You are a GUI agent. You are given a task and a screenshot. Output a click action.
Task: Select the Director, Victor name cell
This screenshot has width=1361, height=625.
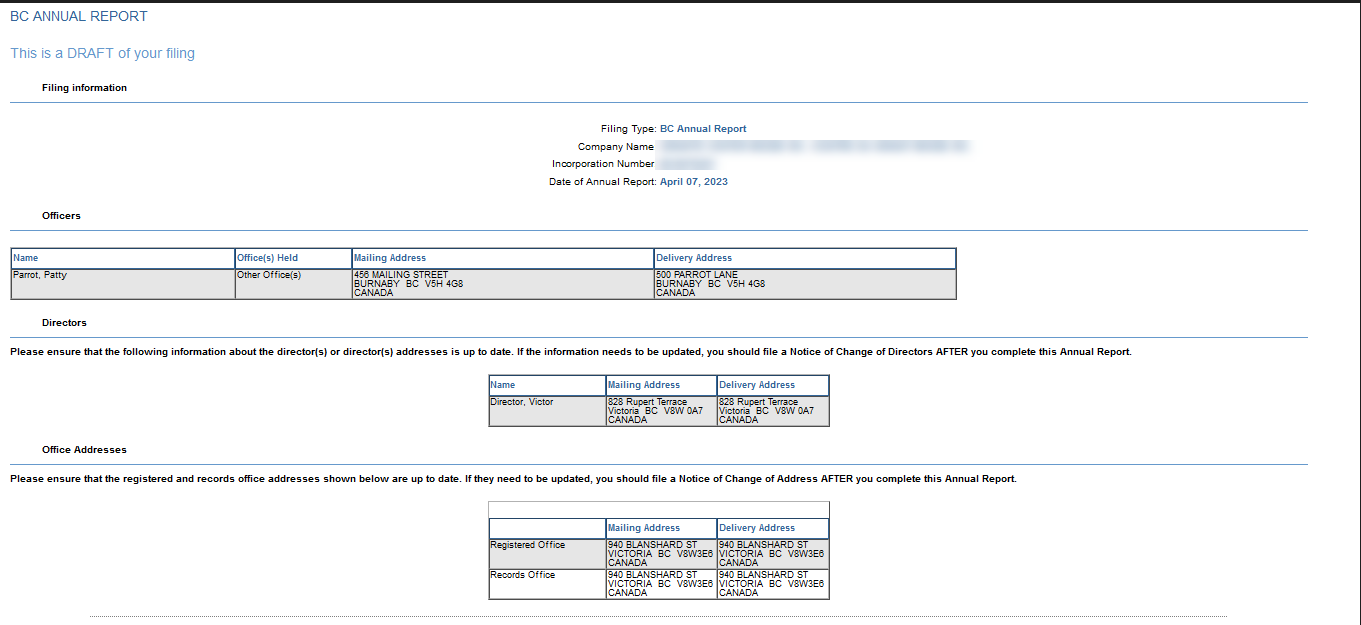521,402
